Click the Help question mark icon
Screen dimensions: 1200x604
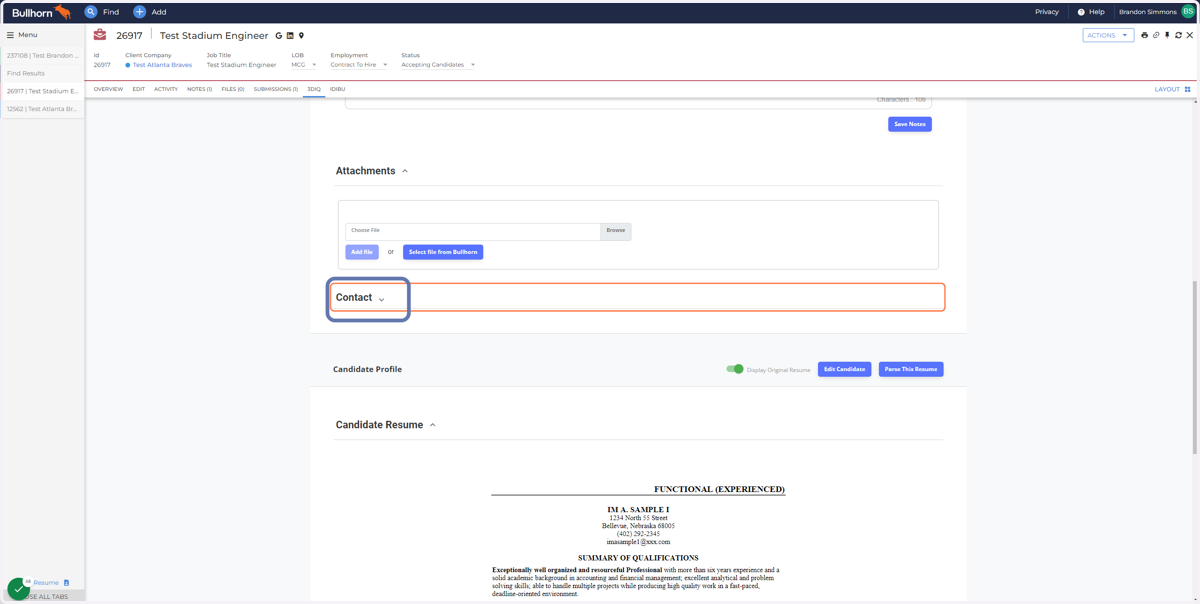[x=1081, y=12]
